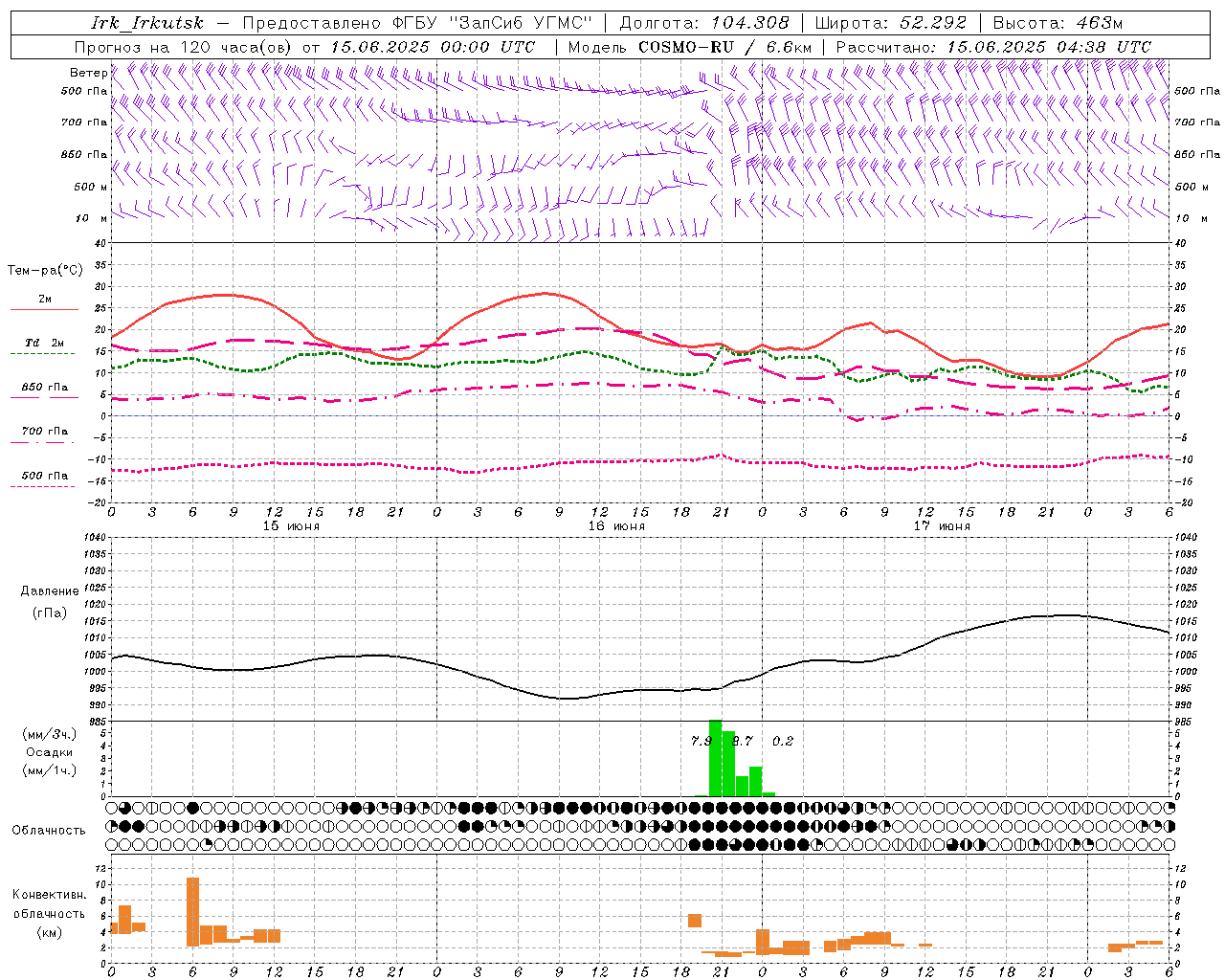
Task: Click the (мм/3ч.) unit label
Action: coord(49,734)
